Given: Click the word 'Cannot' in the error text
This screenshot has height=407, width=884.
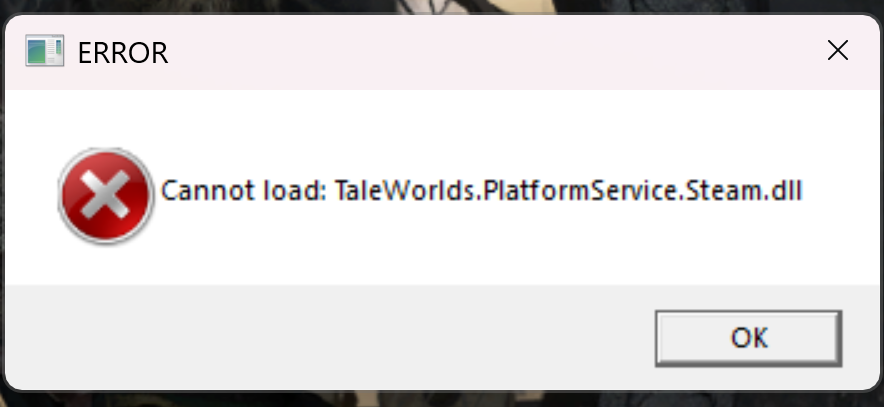Looking at the screenshot, I should click(208, 191).
